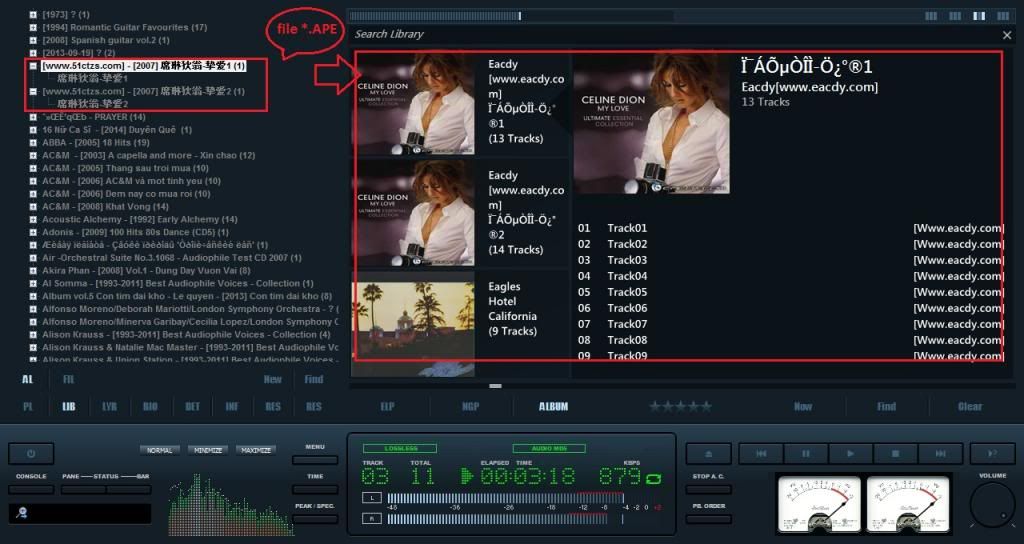Click the power button icon
Viewport: 1024px width, 544px height.
[x=31, y=453]
